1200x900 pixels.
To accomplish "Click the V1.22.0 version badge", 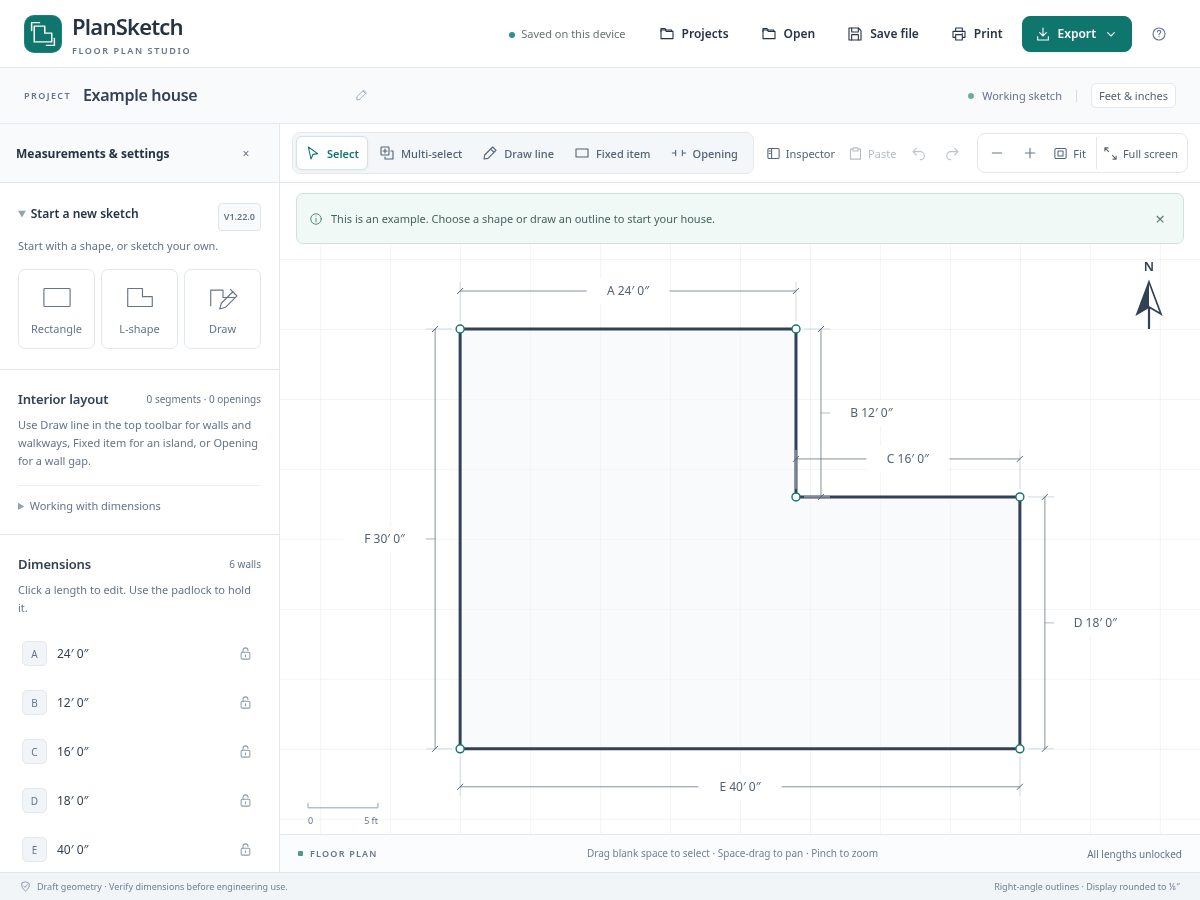I will point(239,217).
